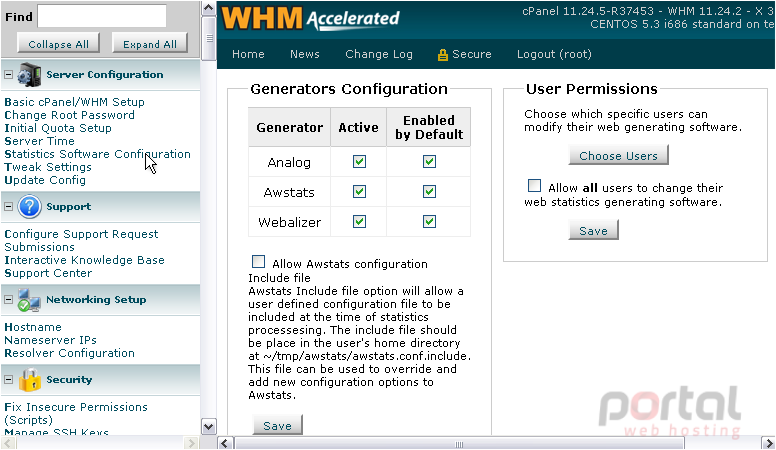The width and height of the screenshot is (776, 450).
Task: Click sidebar scrollbar down arrow
Action: (209, 426)
